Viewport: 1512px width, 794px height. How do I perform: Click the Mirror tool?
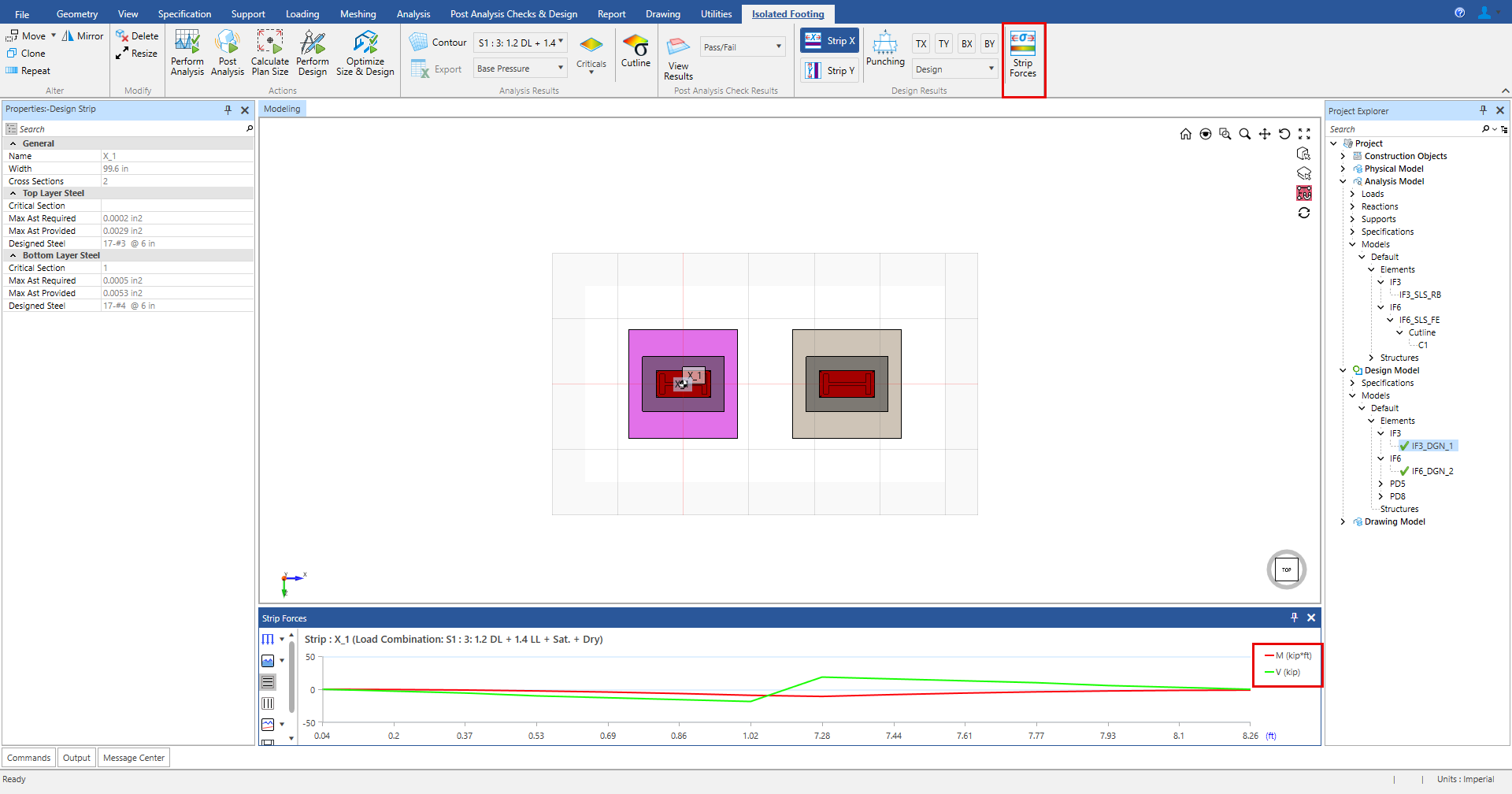click(x=83, y=35)
